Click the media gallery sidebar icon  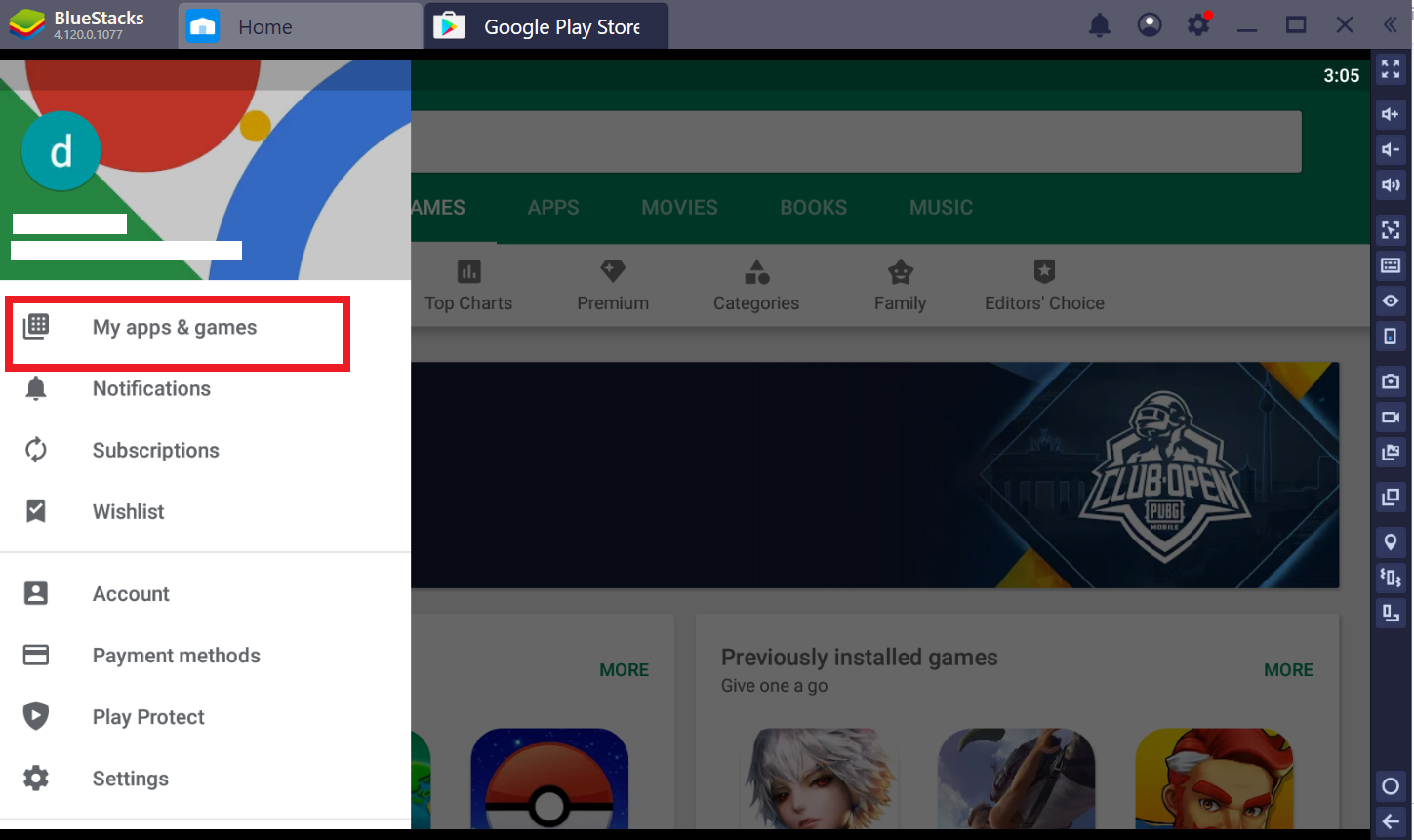[1391, 453]
